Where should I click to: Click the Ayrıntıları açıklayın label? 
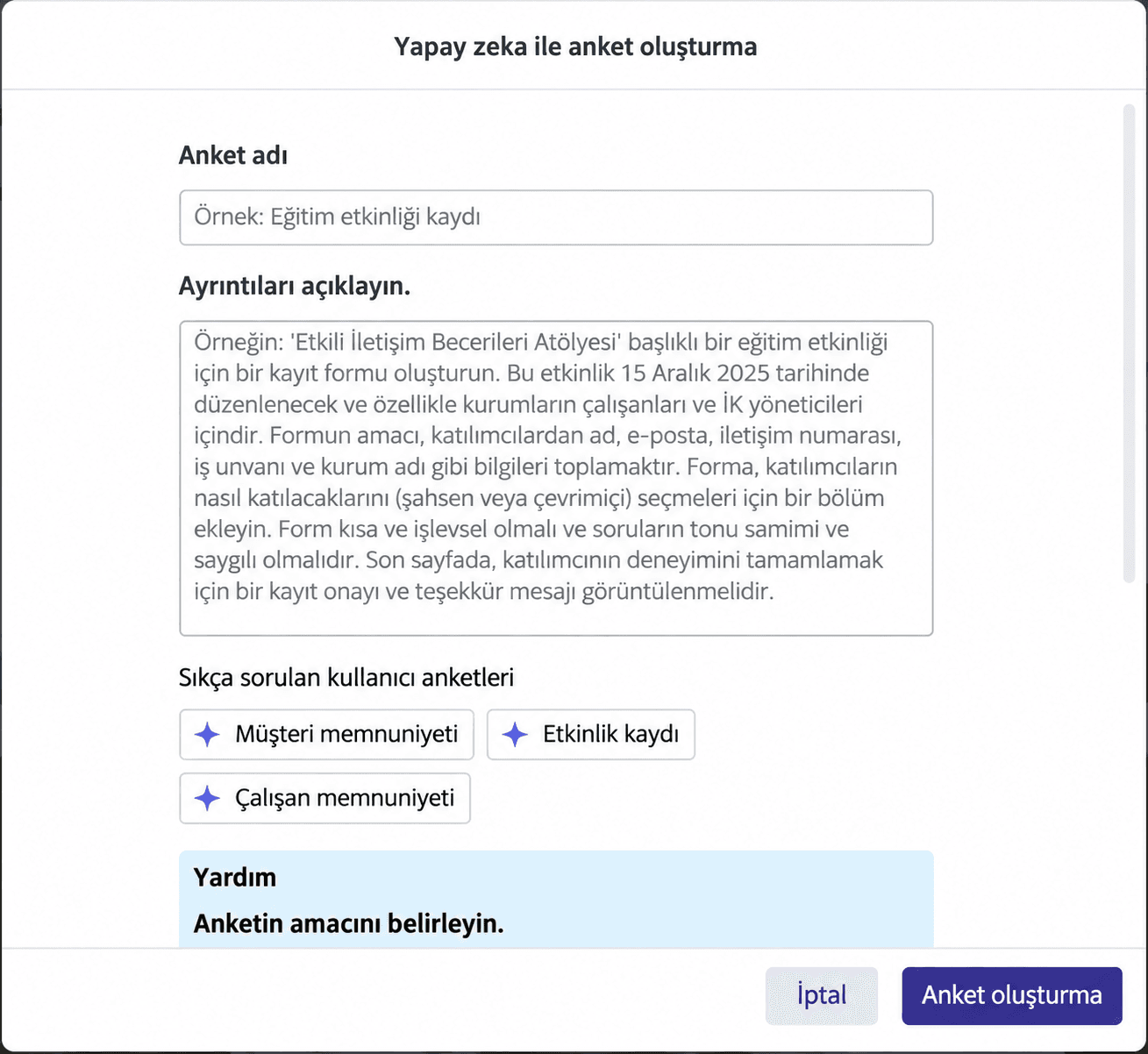pos(295,287)
